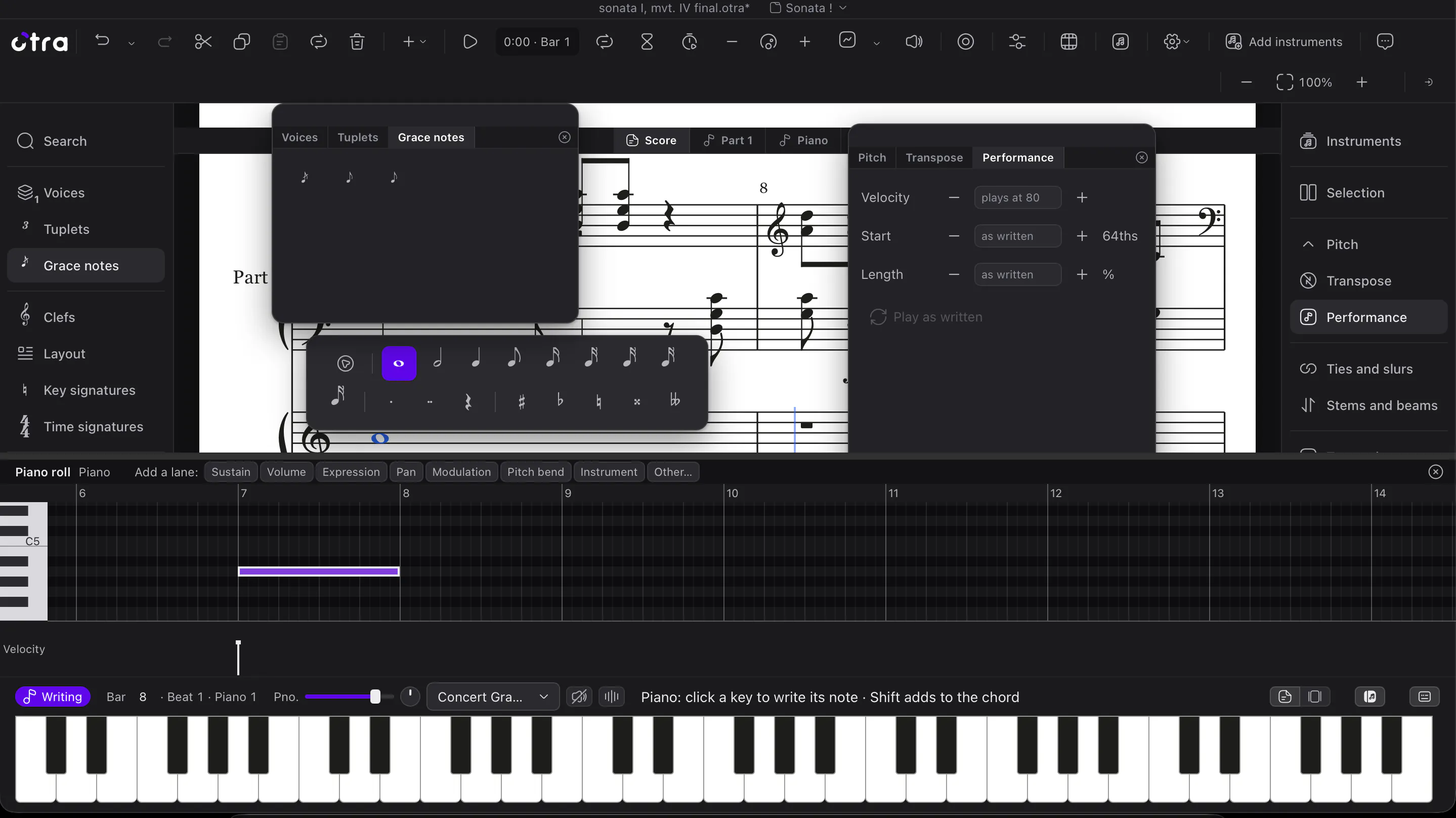1456x818 pixels.
Task: Toggle the metronome icon
Action: point(689,42)
